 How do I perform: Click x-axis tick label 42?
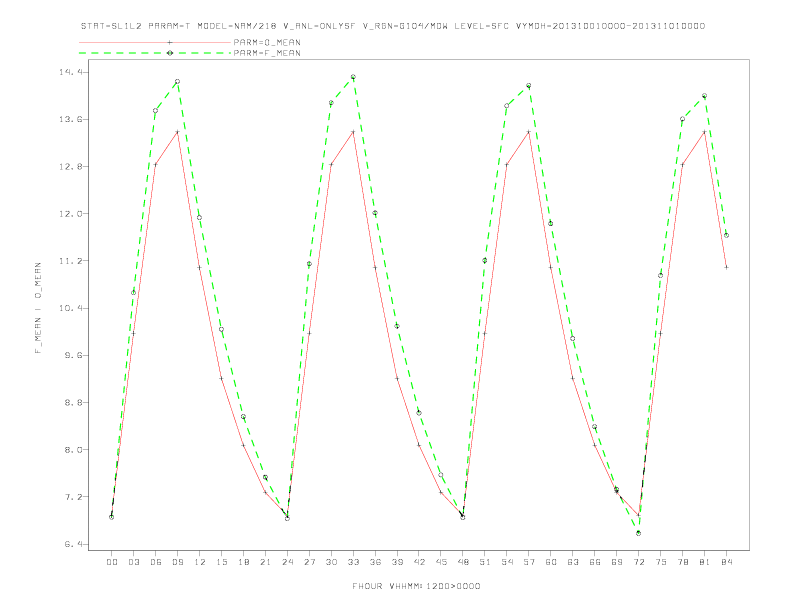(x=419, y=562)
